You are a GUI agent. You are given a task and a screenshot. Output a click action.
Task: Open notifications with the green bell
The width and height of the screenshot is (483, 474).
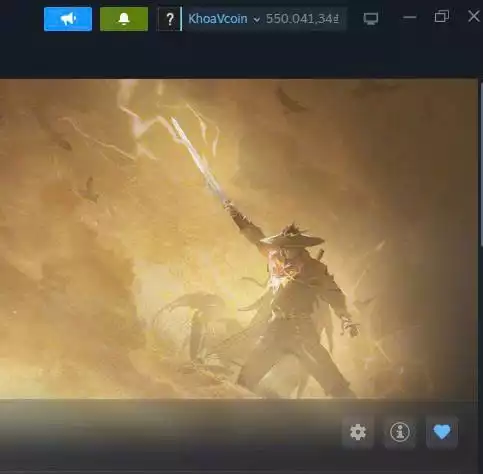pyautogui.click(x=124, y=19)
